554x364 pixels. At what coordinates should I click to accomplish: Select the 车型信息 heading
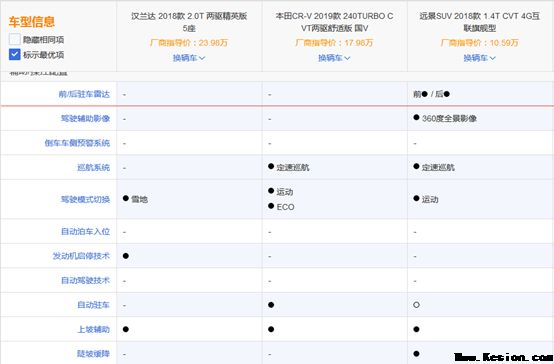[x=32, y=22]
